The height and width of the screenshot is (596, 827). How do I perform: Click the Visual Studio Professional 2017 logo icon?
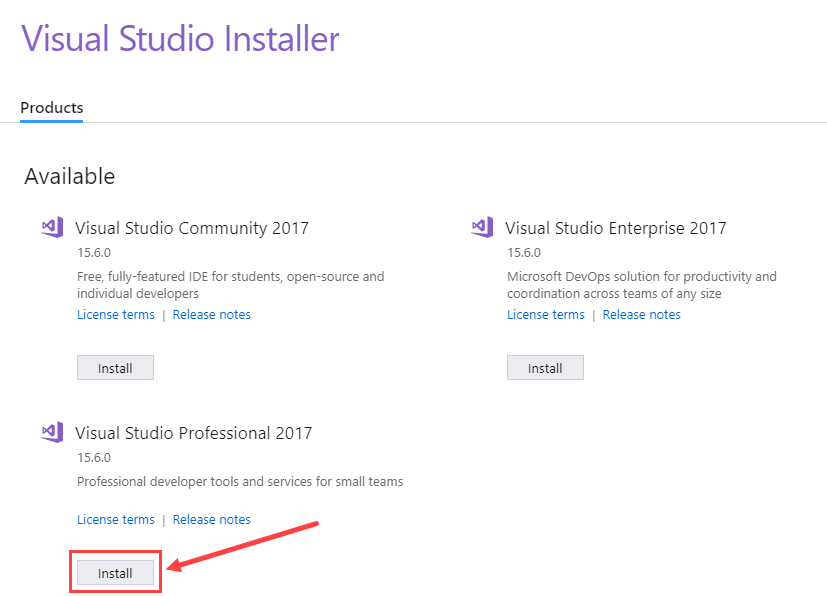[x=52, y=433]
